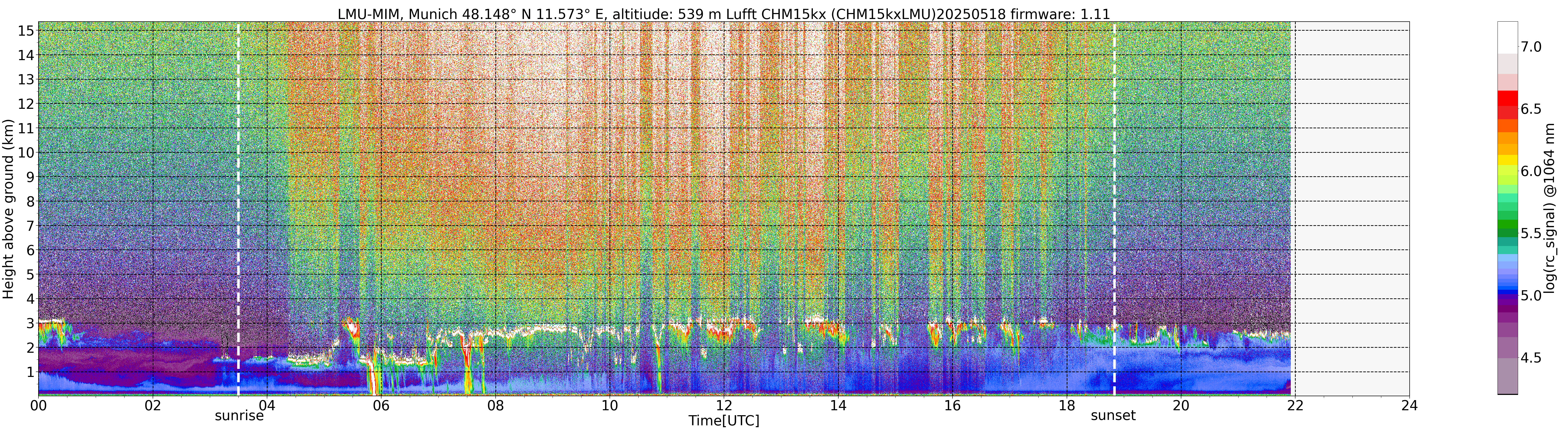Screen dimensions: 1568x429
Task: Click the plot title starting with LMU-MIM, Munich
Action: point(724,14)
